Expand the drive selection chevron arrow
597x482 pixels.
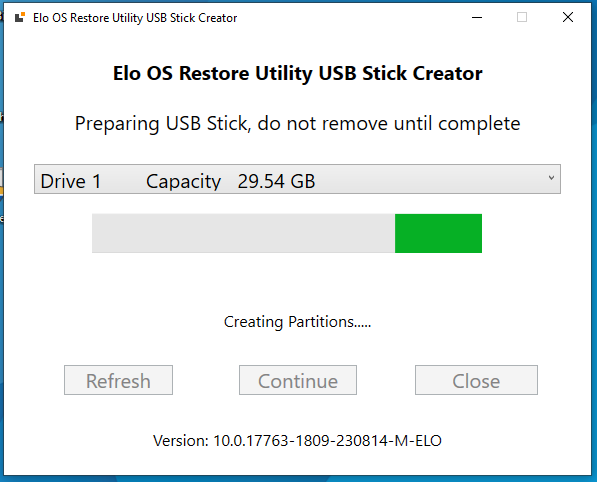click(x=551, y=178)
